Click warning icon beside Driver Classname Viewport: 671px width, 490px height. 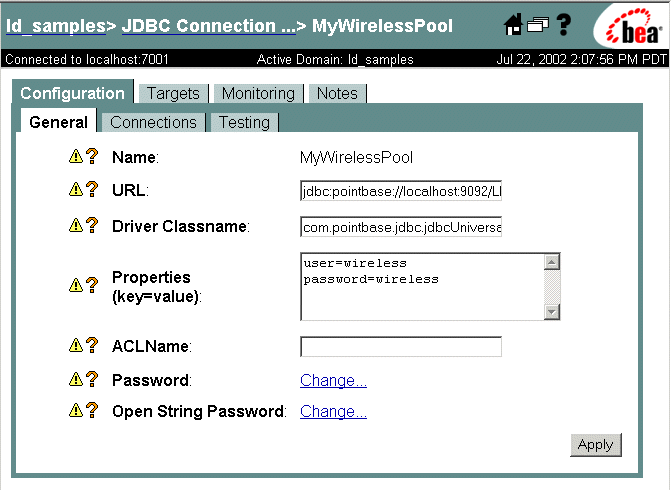[76, 225]
